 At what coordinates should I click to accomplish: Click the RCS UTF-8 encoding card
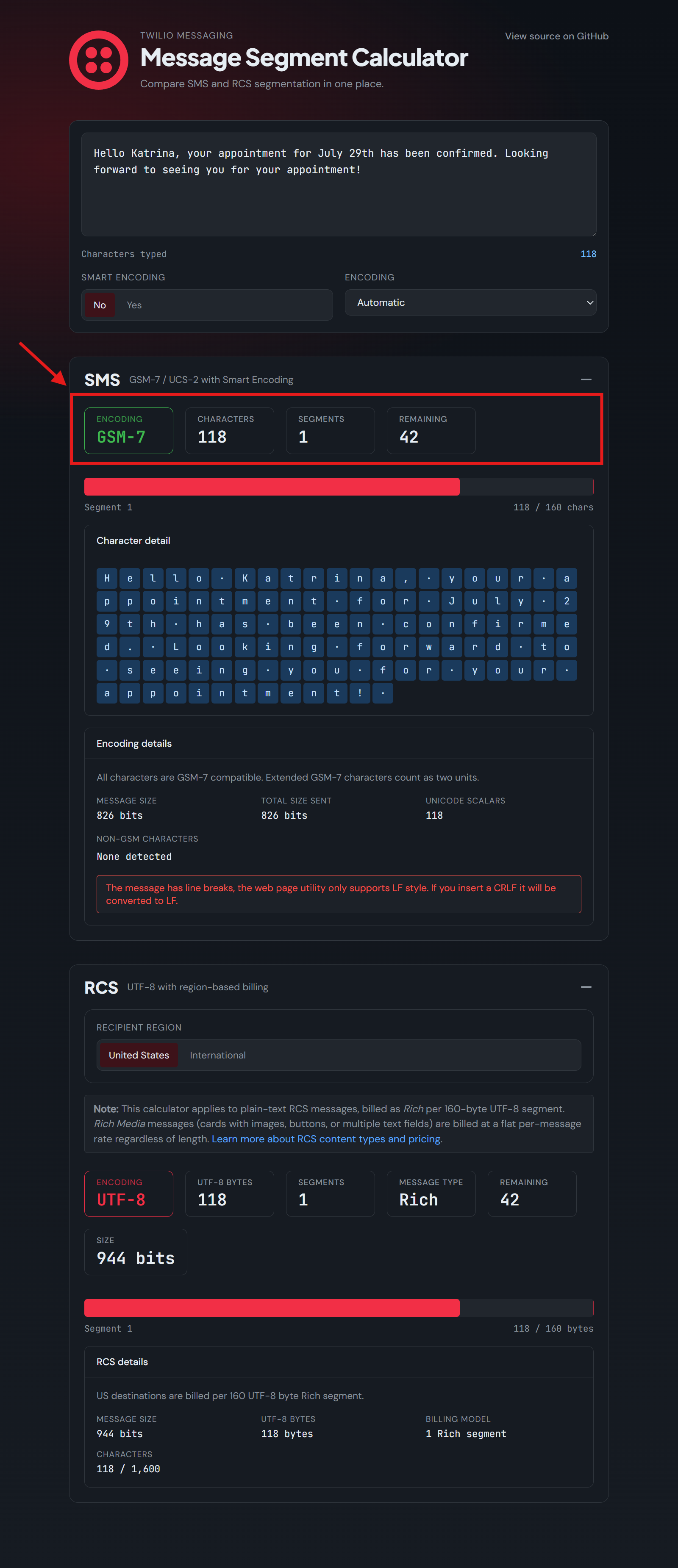pyautogui.click(x=128, y=1193)
